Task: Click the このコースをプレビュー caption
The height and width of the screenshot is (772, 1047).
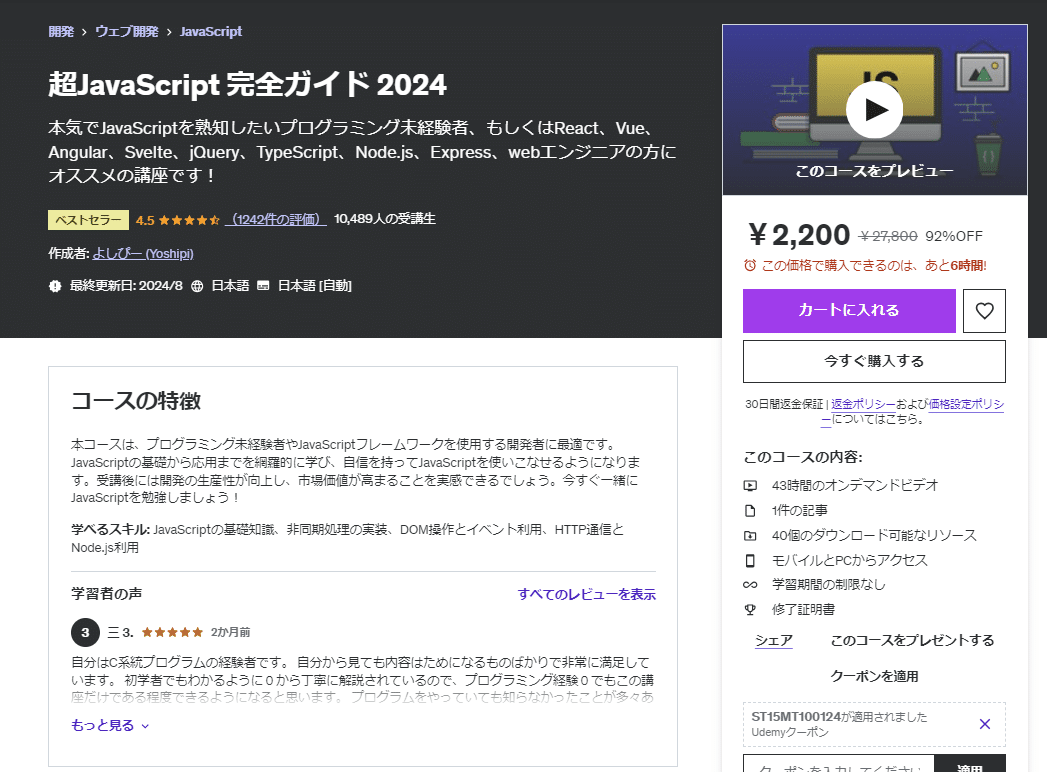Action: pyautogui.click(x=874, y=171)
